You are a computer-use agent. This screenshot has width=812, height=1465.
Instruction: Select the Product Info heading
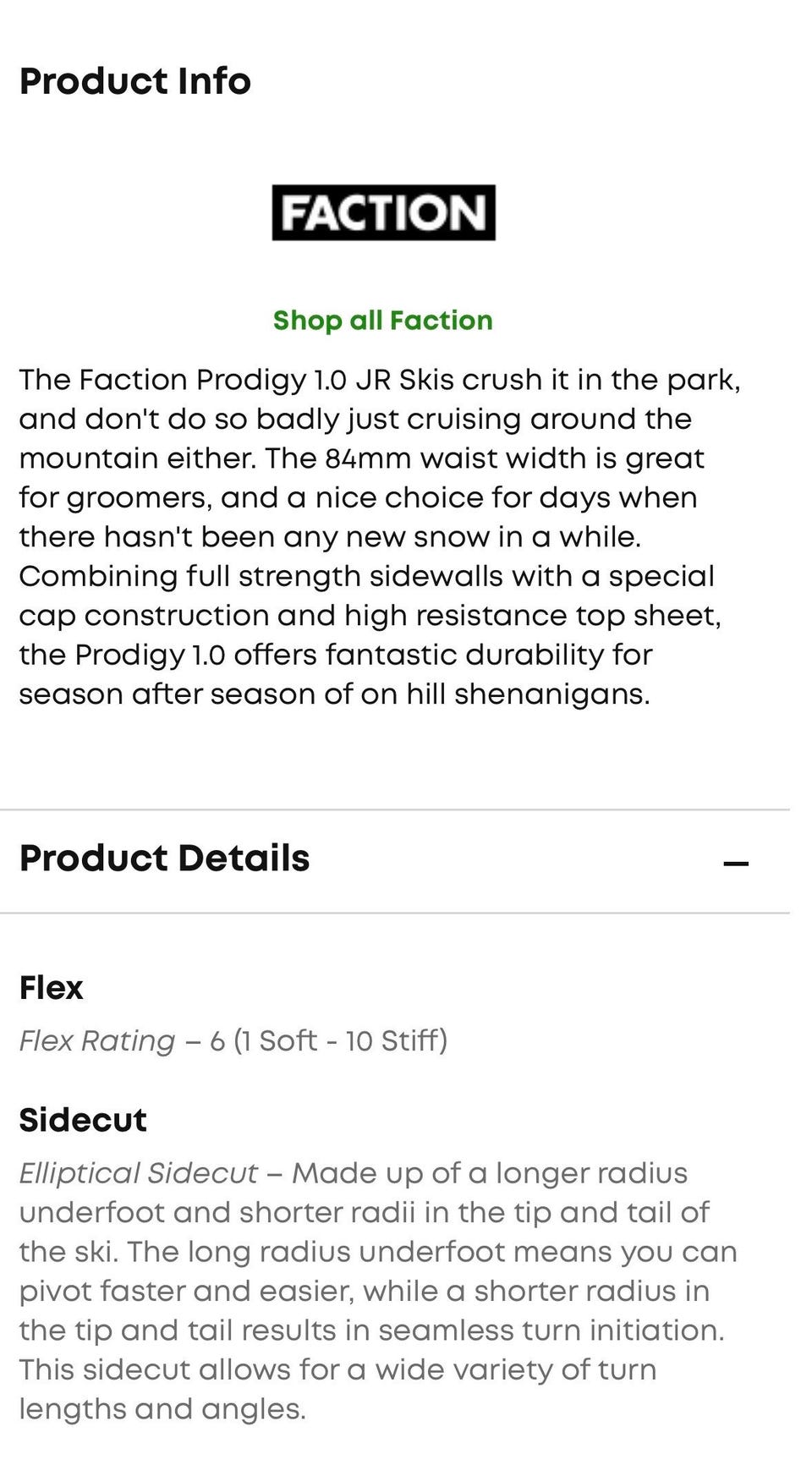point(135,81)
